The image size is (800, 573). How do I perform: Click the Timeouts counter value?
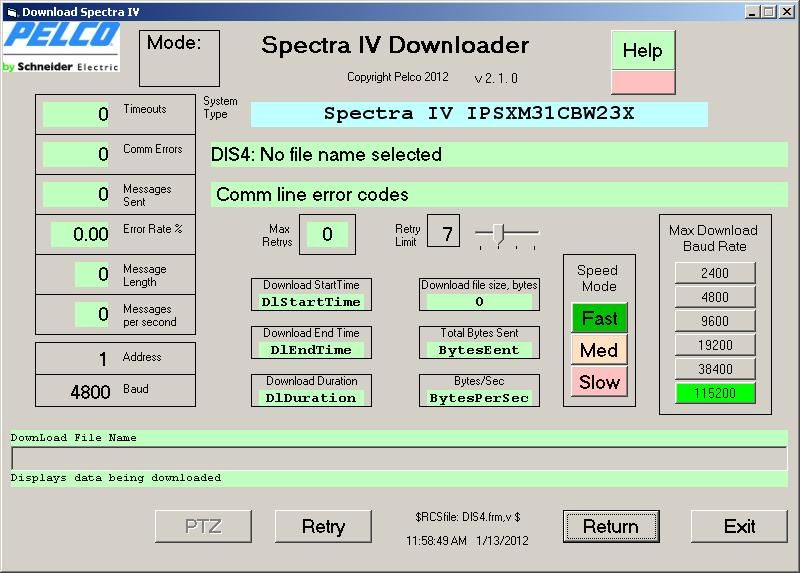point(77,114)
